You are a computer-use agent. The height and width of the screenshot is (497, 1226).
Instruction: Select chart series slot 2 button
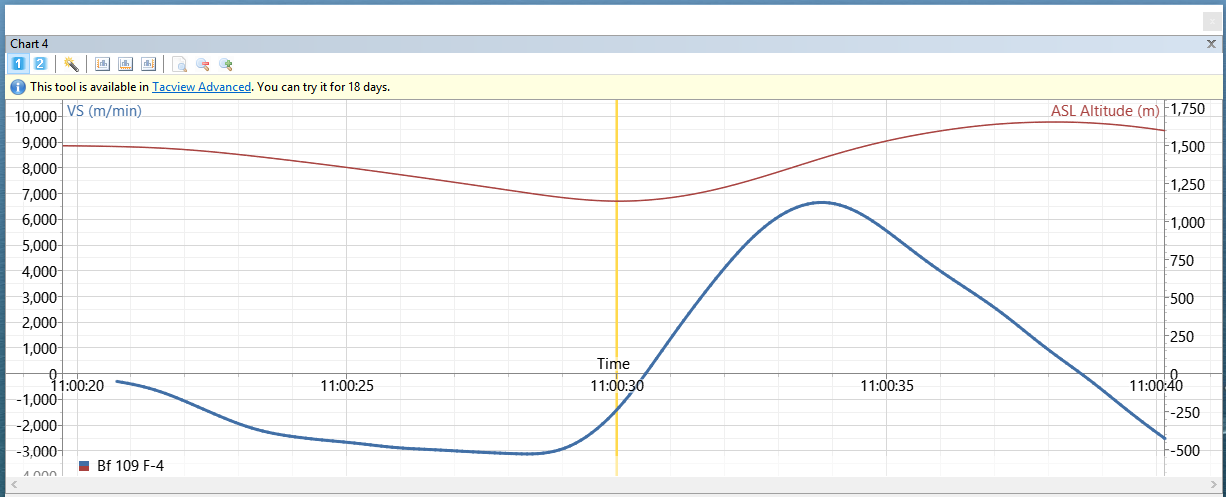coord(40,64)
